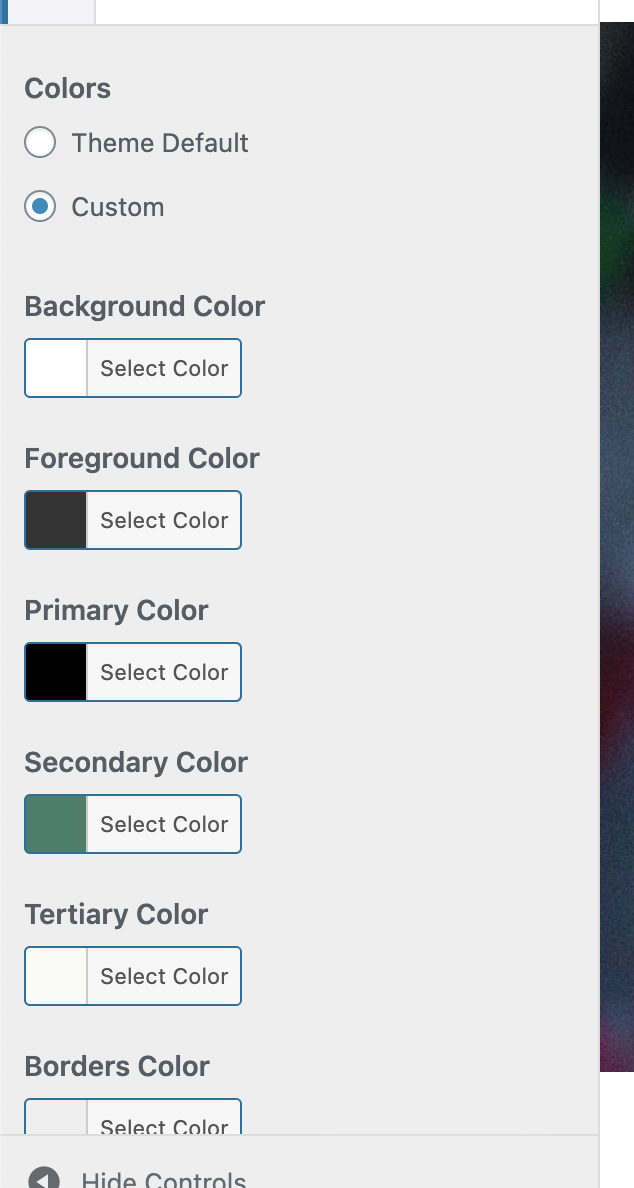Click the pale Tertiary Color swatch
The width and height of the screenshot is (634, 1188).
(x=55, y=976)
